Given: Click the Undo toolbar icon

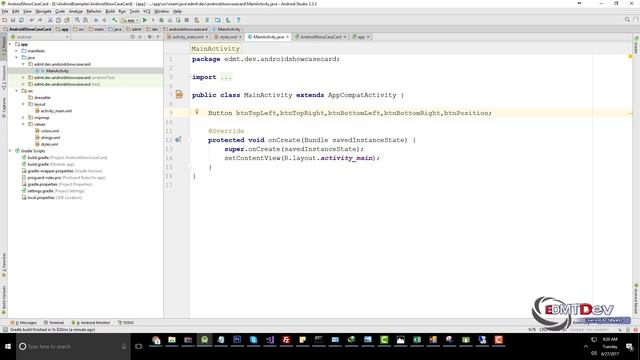Looking at the screenshot, I should point(32,20).
